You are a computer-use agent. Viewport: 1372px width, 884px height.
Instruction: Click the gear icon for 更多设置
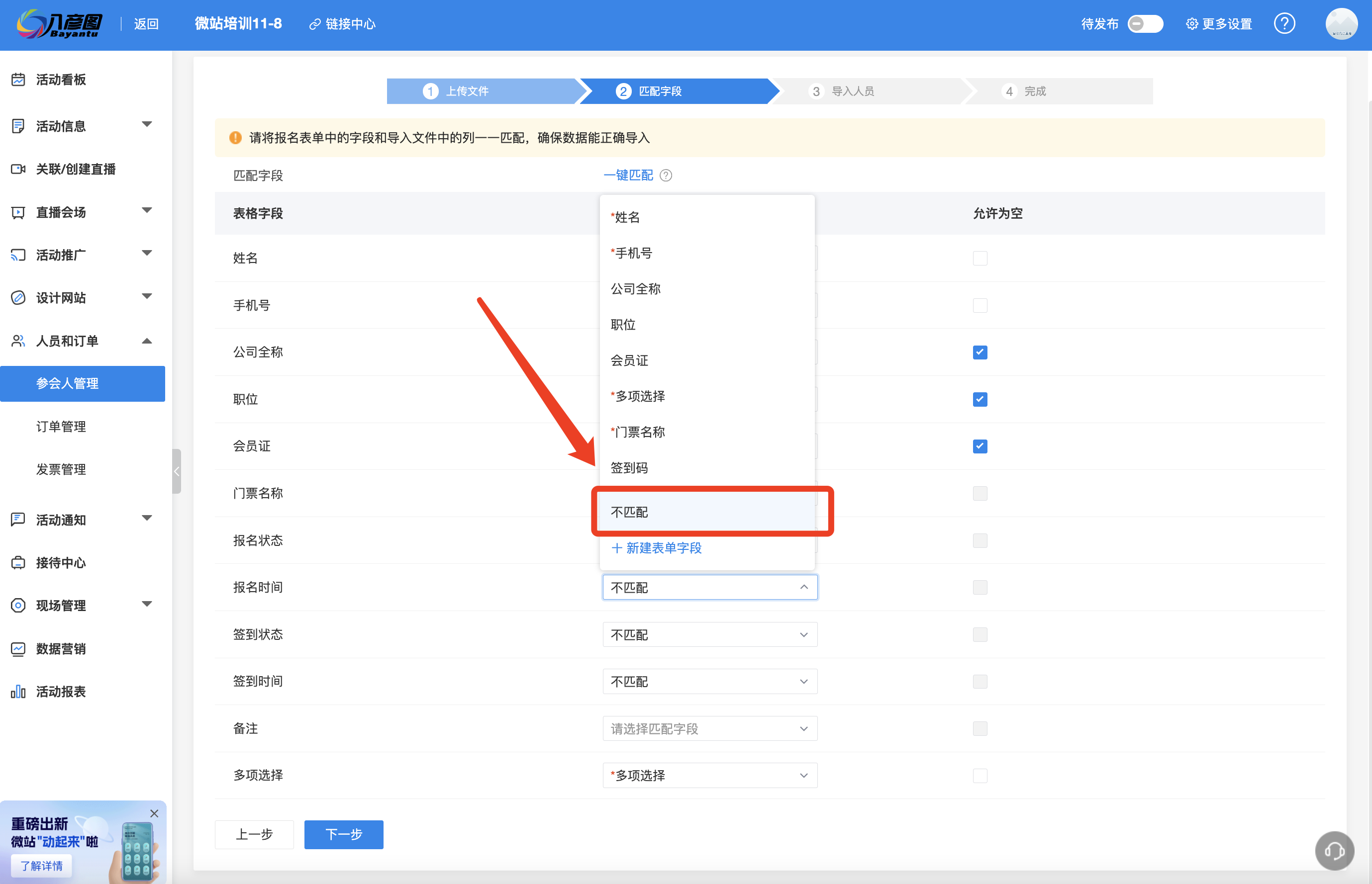[1192, 24]
